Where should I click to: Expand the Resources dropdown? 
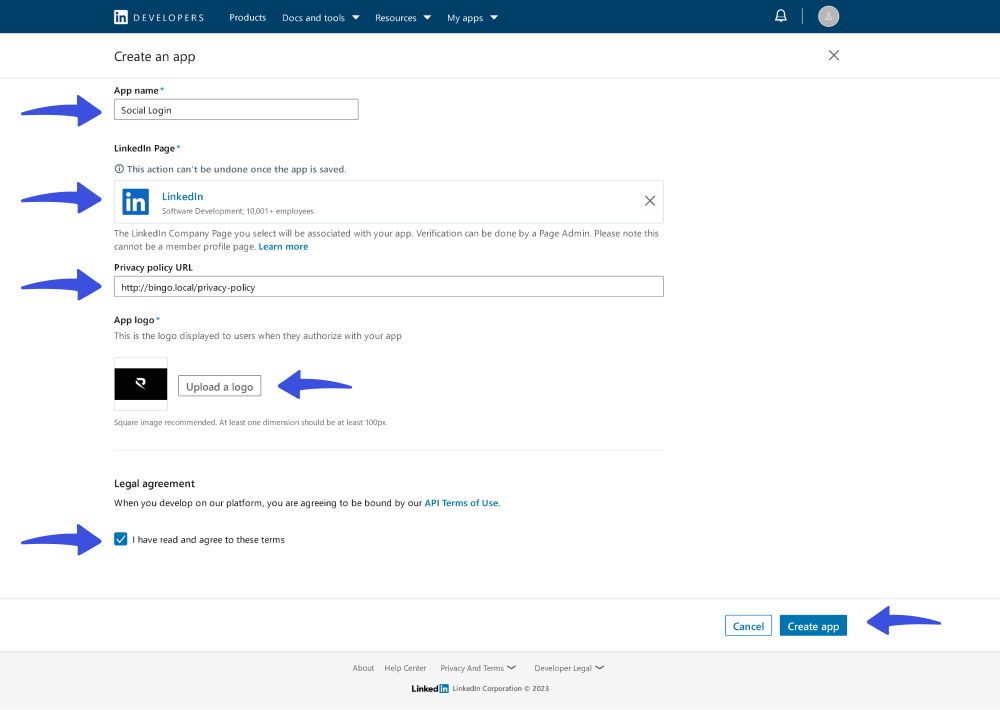[x=403, y=18]
